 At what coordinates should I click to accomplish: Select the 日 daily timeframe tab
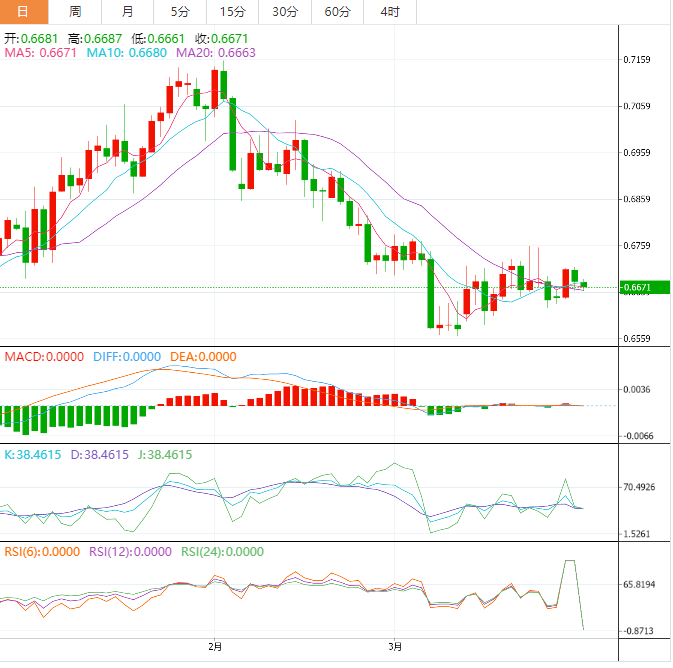click(x=23, y=12)
